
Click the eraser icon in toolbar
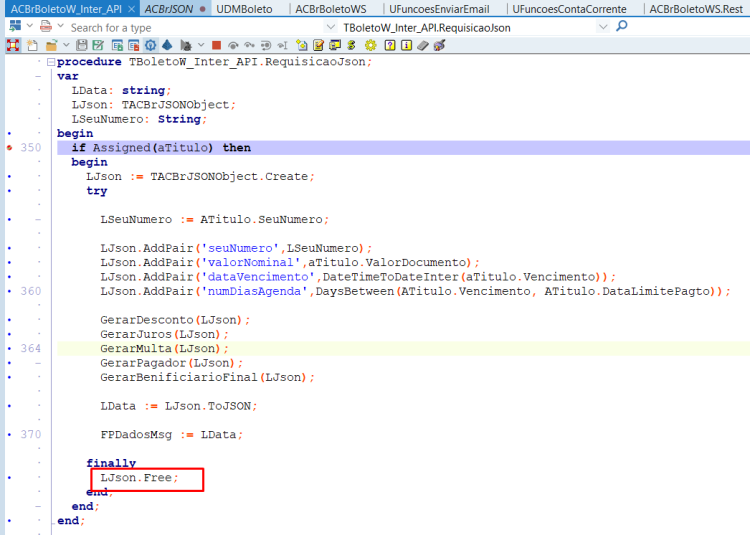[x=423, y=45]
